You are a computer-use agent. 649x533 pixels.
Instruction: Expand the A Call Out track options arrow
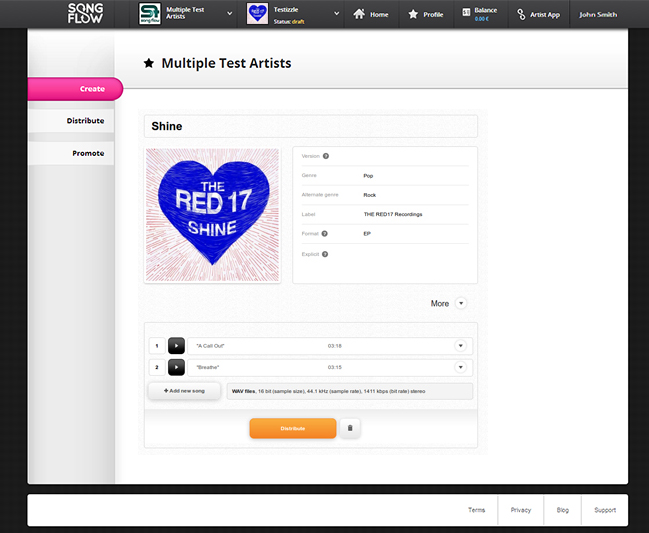(x=460, y=346)
